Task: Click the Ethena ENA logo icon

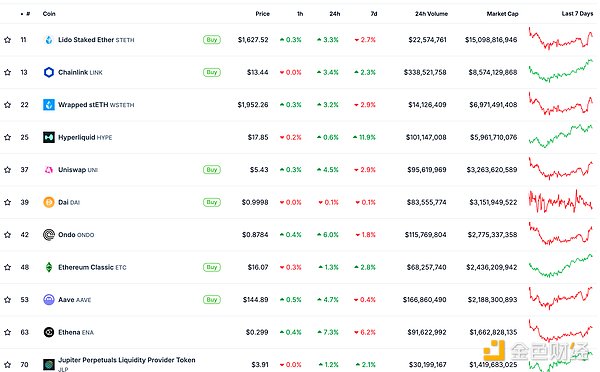Action: [x=49, y=332]
